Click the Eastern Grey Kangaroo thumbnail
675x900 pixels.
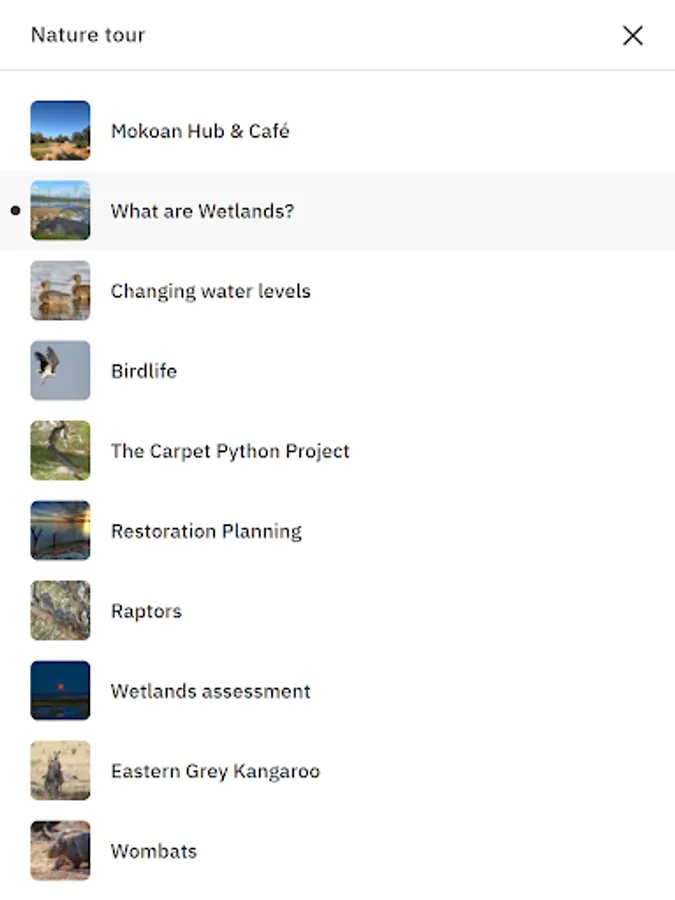click(x=60, y=771)
